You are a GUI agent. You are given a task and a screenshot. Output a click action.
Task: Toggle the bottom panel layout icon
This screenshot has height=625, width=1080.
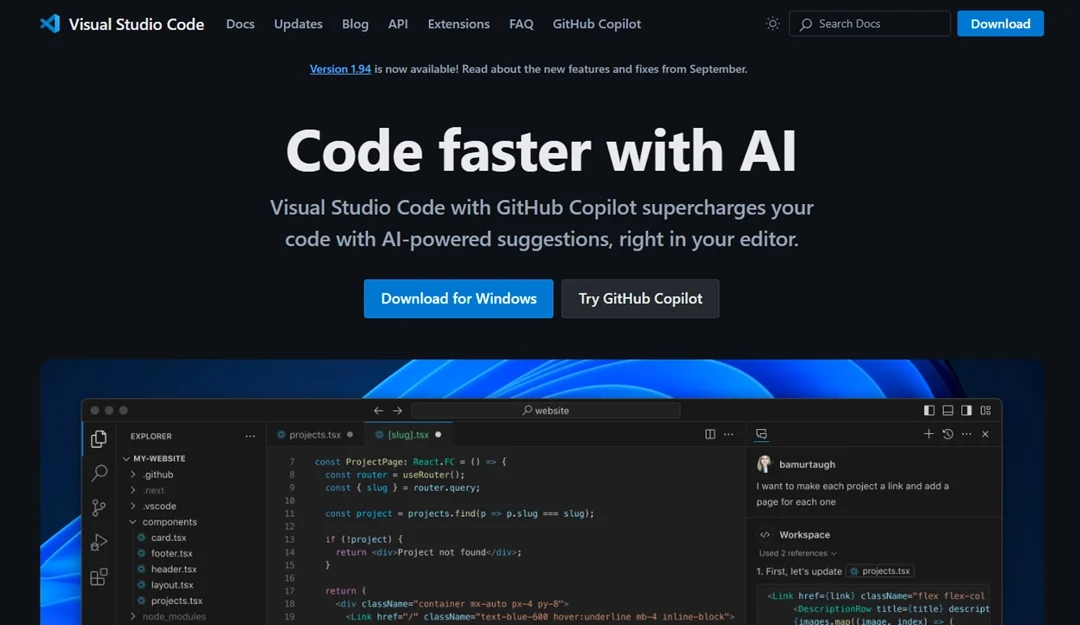coord(948,410)
